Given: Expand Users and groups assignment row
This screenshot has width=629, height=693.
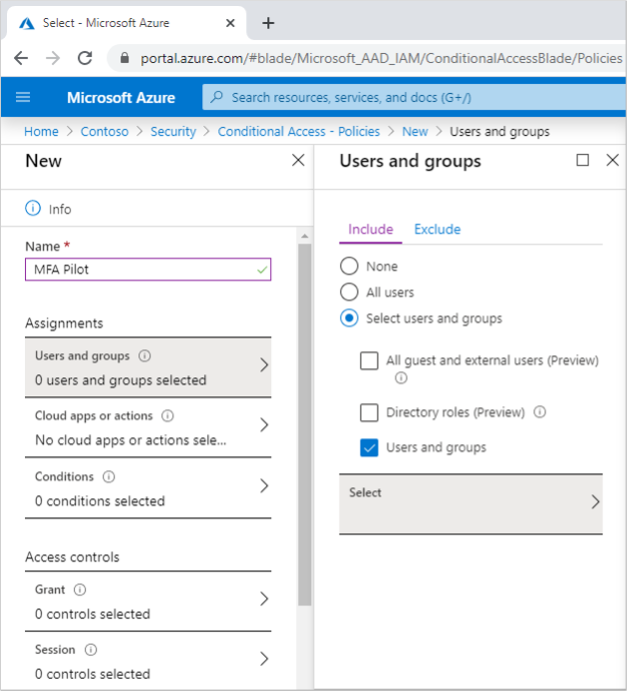Looking at the screenshot, I should coord(148,368).
